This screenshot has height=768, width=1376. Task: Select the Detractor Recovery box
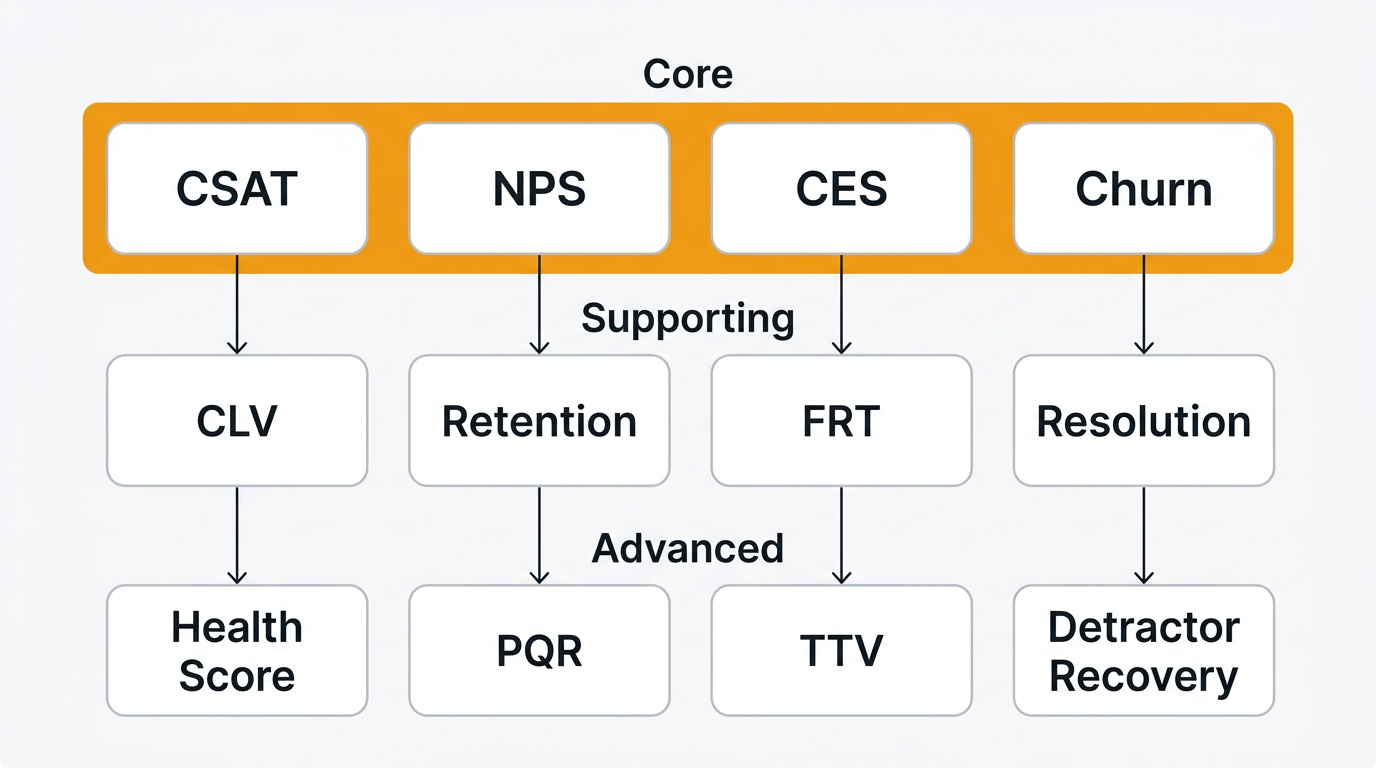pyautogui.click(x=1143, y=651)
